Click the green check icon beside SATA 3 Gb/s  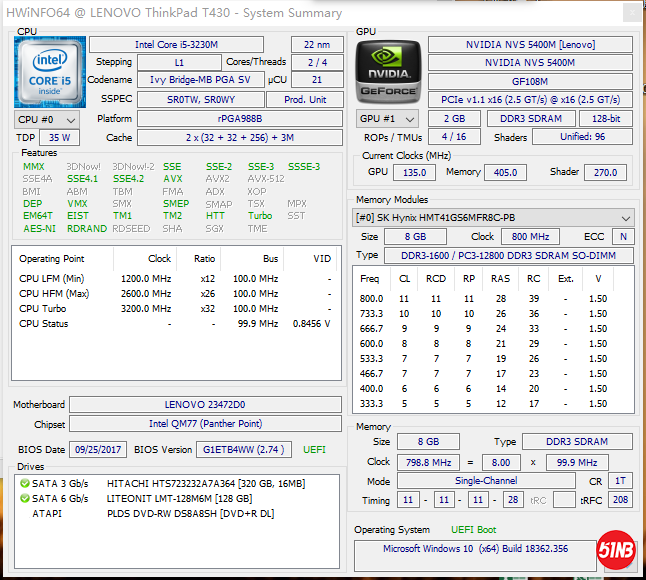pyautogui.click(x=25, y=484)
